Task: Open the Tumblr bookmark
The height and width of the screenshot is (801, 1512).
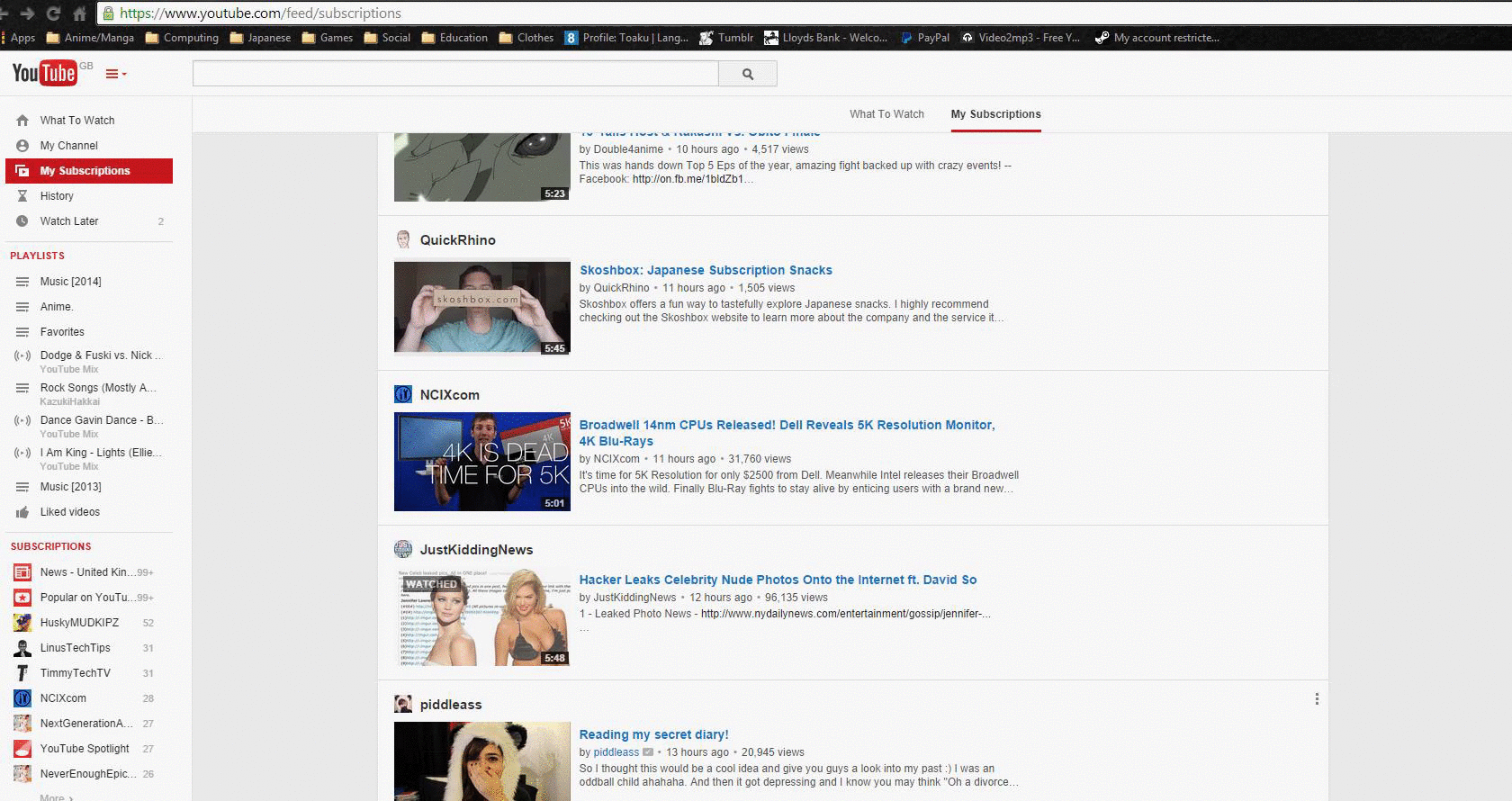Action: [726, 38]
